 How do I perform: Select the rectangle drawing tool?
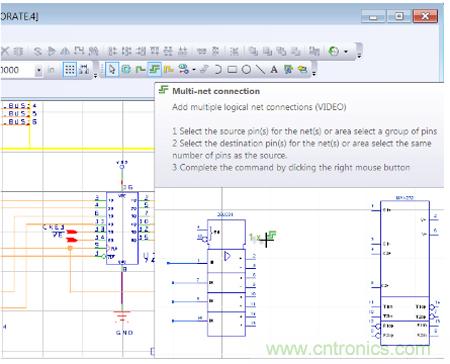click(x=232, y=70)
